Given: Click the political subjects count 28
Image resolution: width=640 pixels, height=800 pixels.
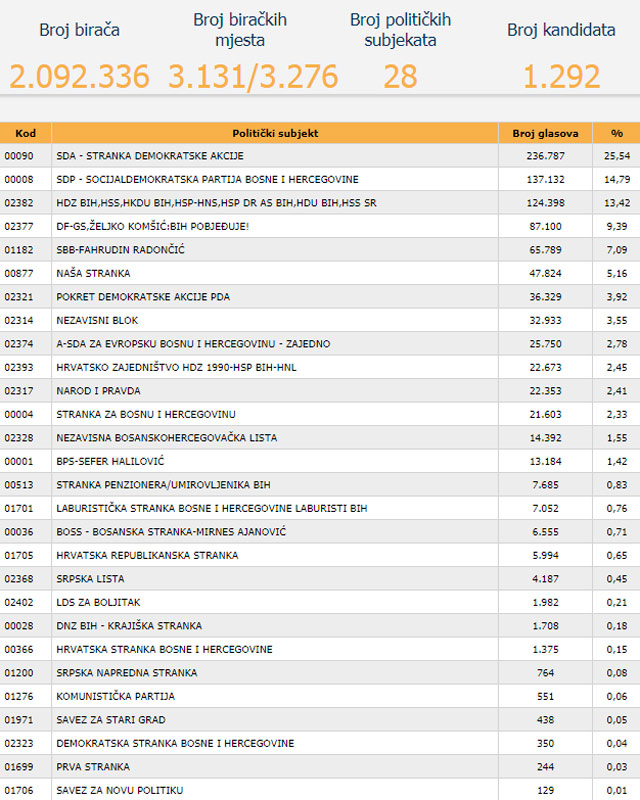Looking at the screenshot, I should point(401,77).
